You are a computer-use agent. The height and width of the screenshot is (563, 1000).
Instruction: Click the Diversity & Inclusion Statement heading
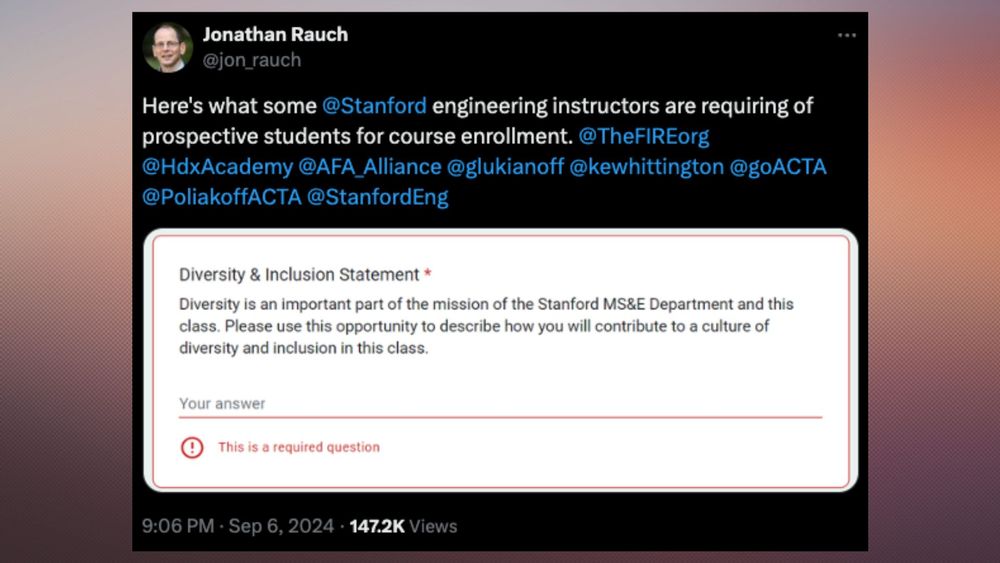(299, 275)
